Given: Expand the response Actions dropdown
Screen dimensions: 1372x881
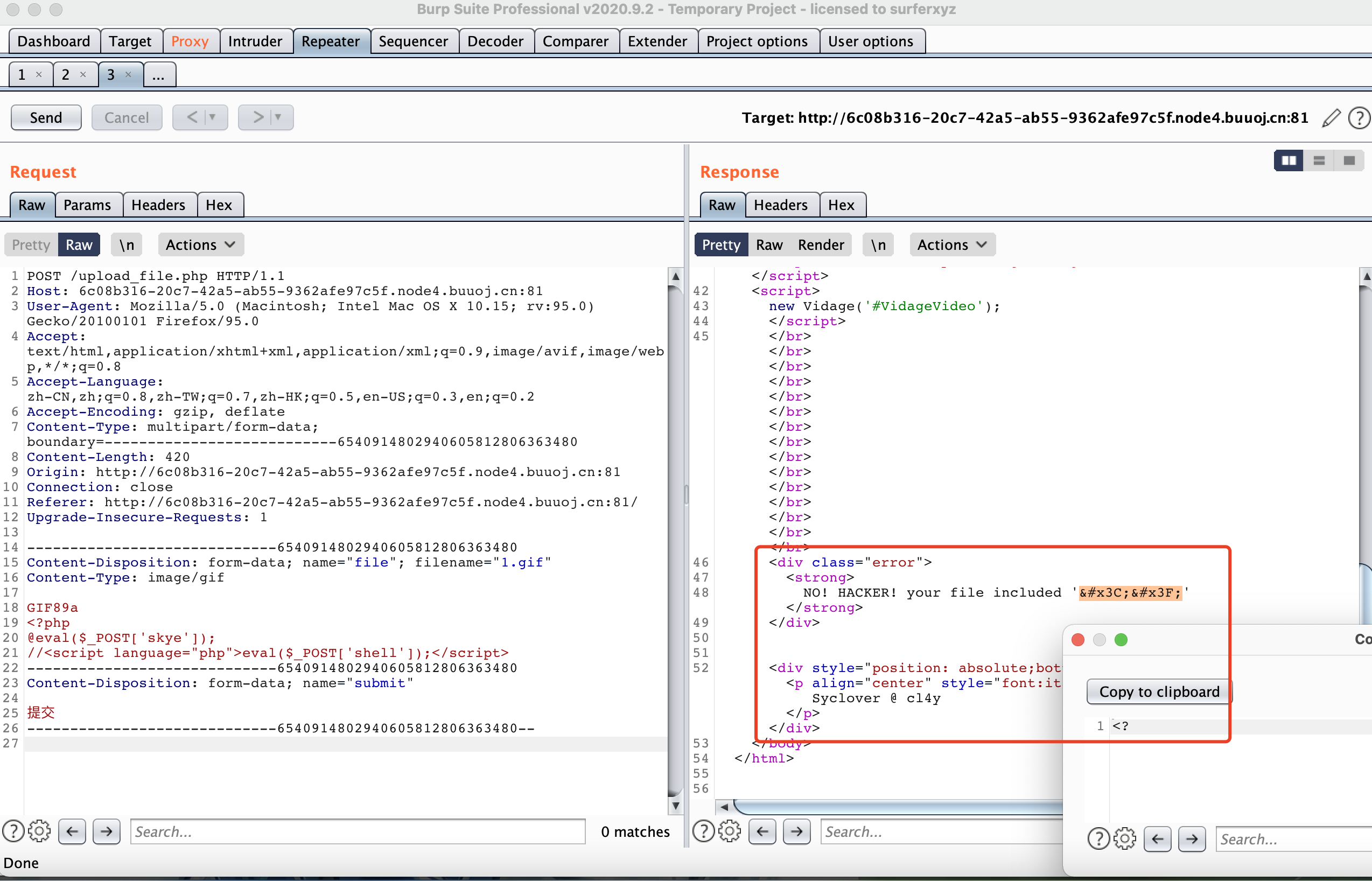Looking at the screenshot, I should pyautogui.click(x=951, y=245).
